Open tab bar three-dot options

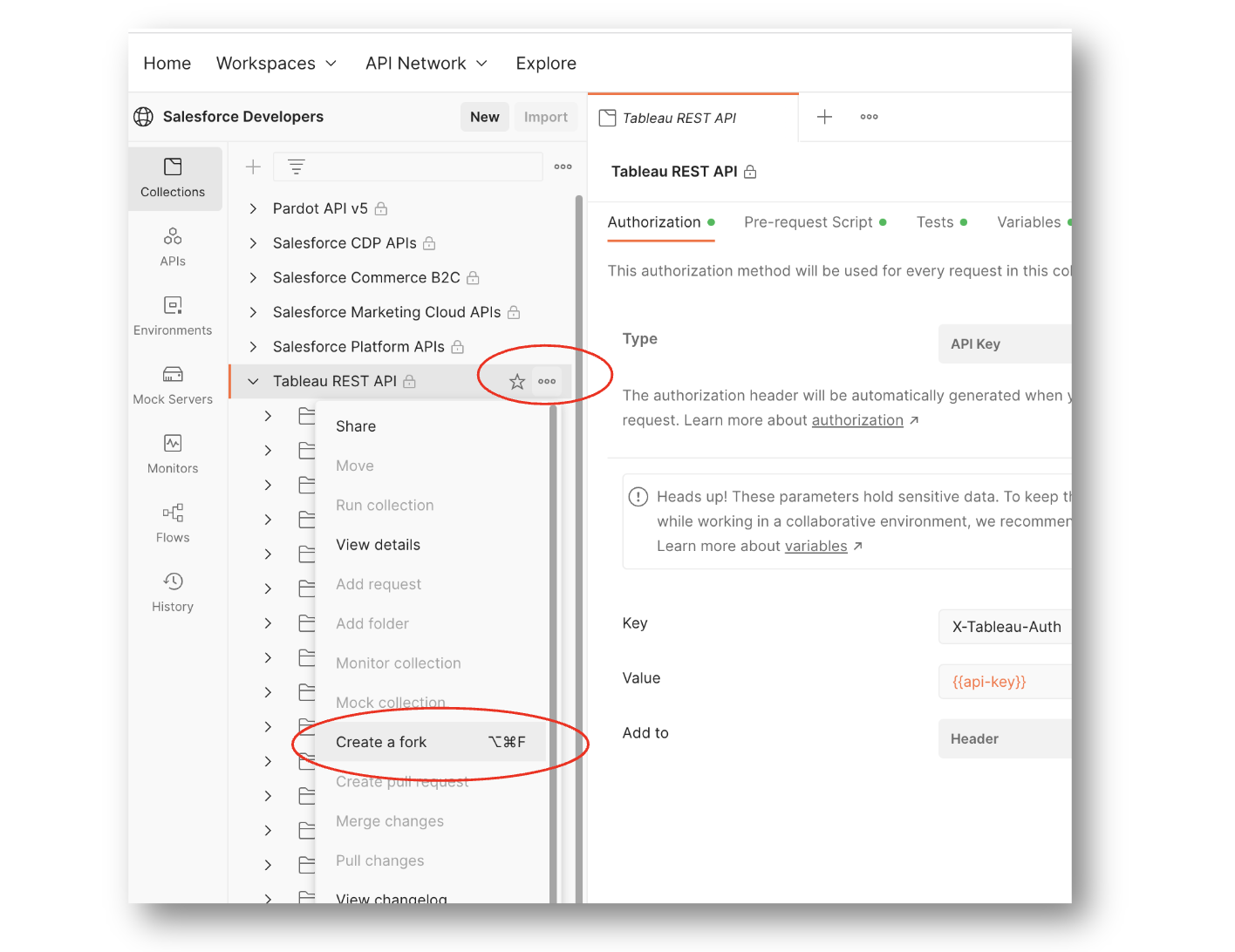coord(870,117)
